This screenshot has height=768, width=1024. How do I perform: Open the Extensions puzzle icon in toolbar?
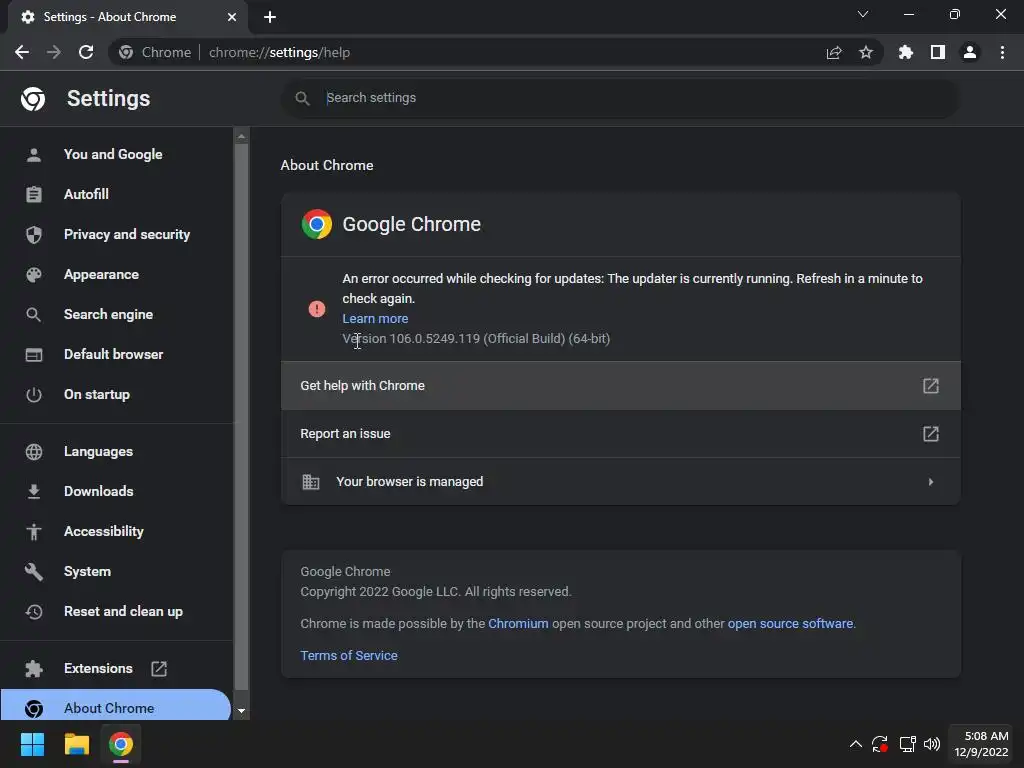pyautogui.click(x=906, y=52)
